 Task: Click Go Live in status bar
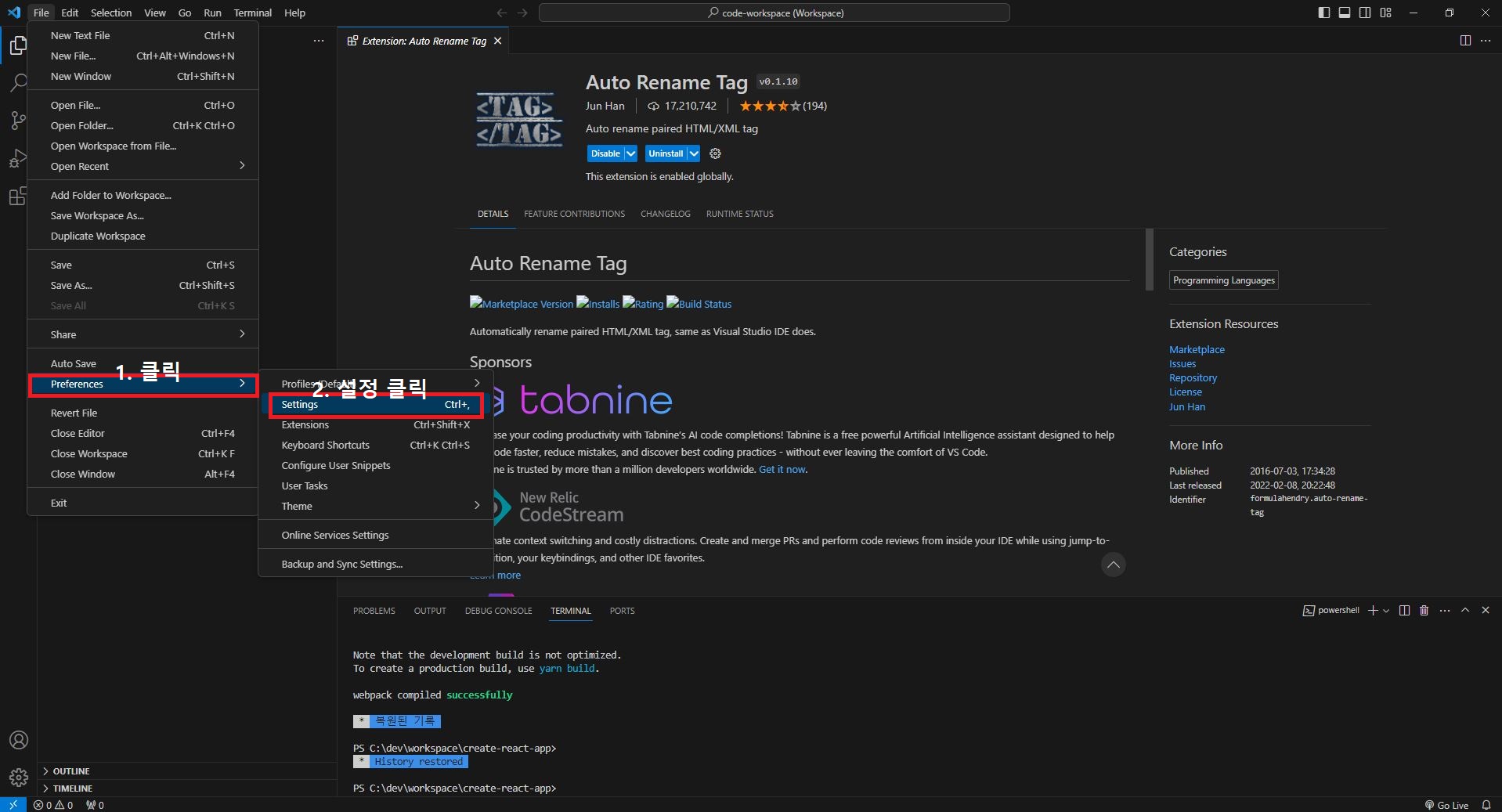coord(1446,805)
